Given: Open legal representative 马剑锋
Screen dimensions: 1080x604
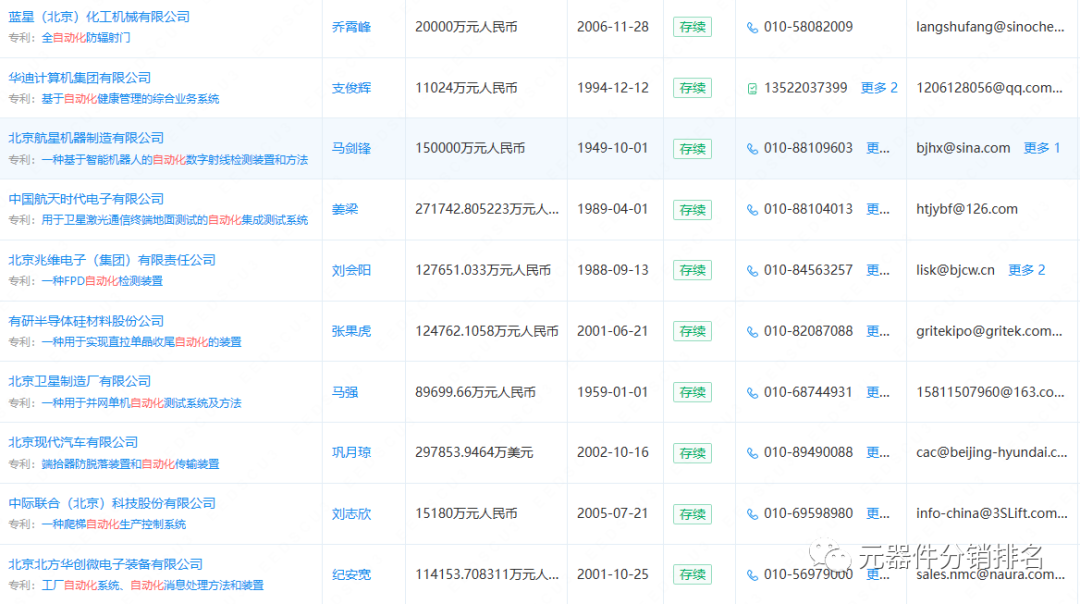Looking at the screenshot, I should click(351, 148).
